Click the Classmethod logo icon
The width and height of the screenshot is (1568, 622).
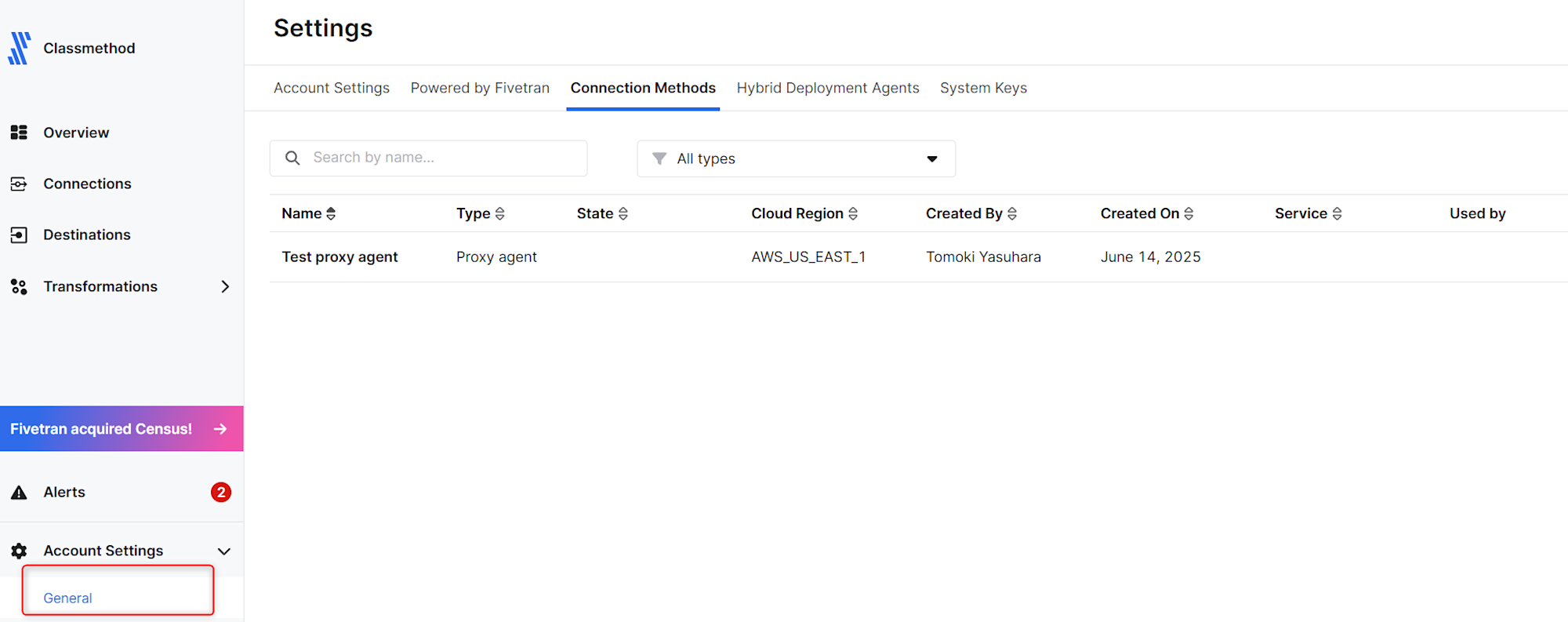point(20,48)
